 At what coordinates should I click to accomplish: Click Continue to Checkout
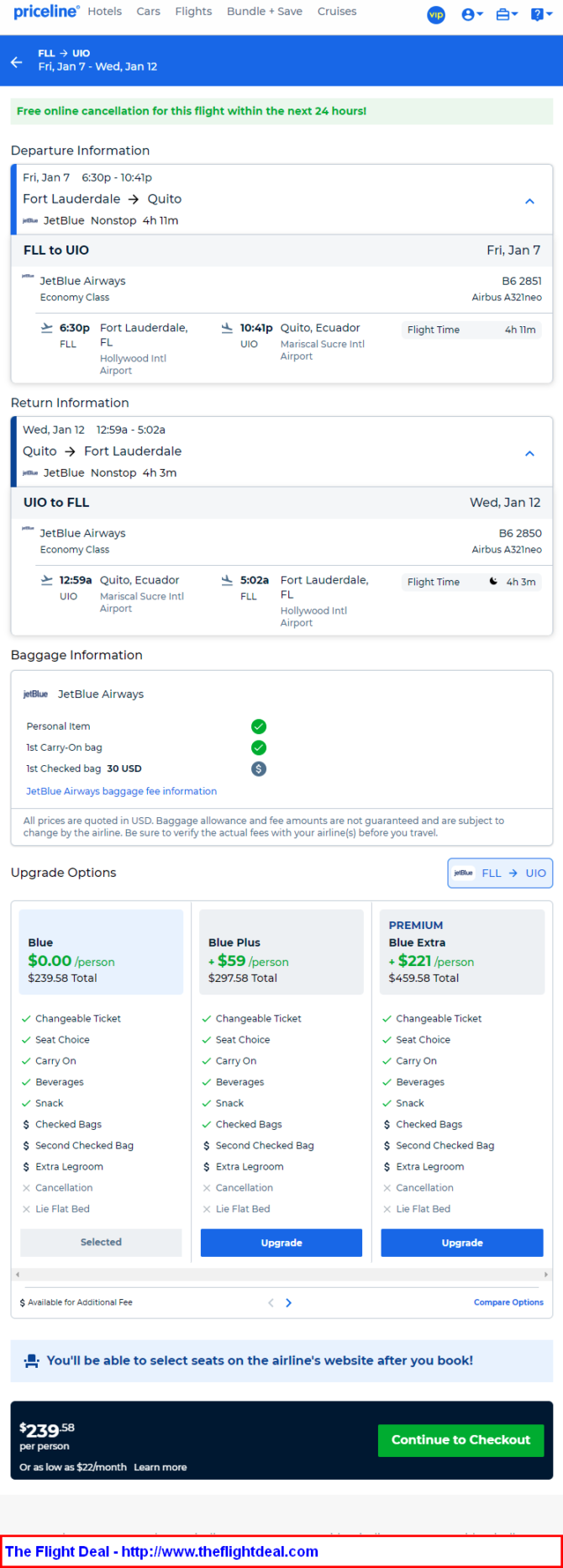pos(460,1440)
